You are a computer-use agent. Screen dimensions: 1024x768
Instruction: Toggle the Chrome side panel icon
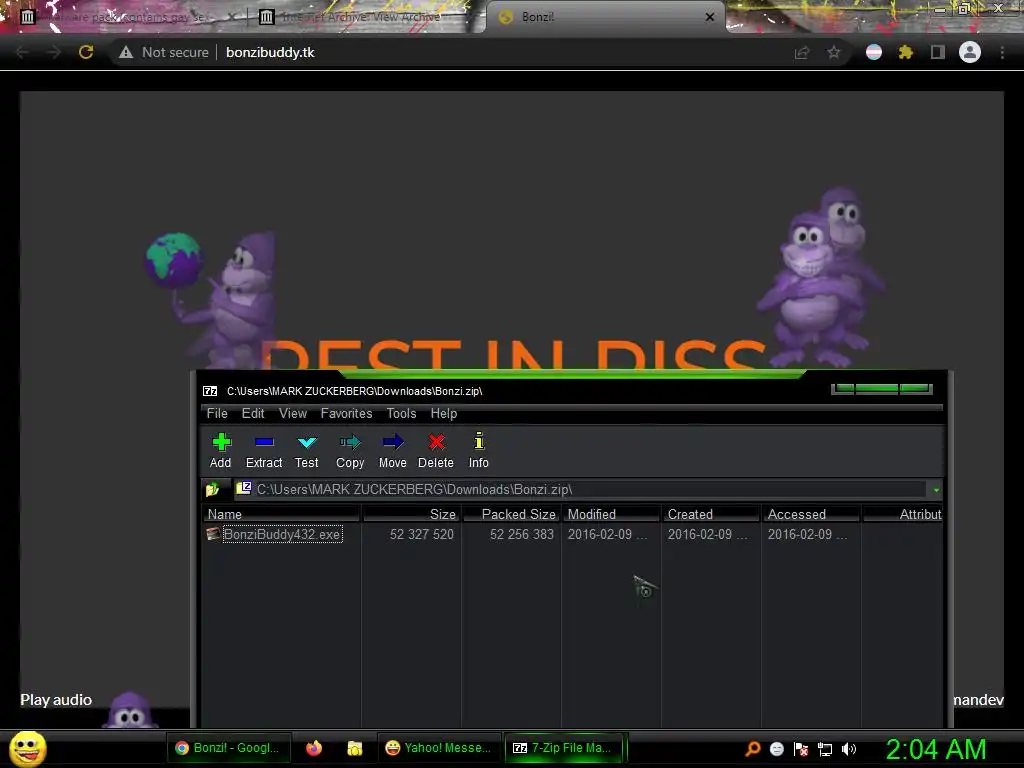pos(938,52)
